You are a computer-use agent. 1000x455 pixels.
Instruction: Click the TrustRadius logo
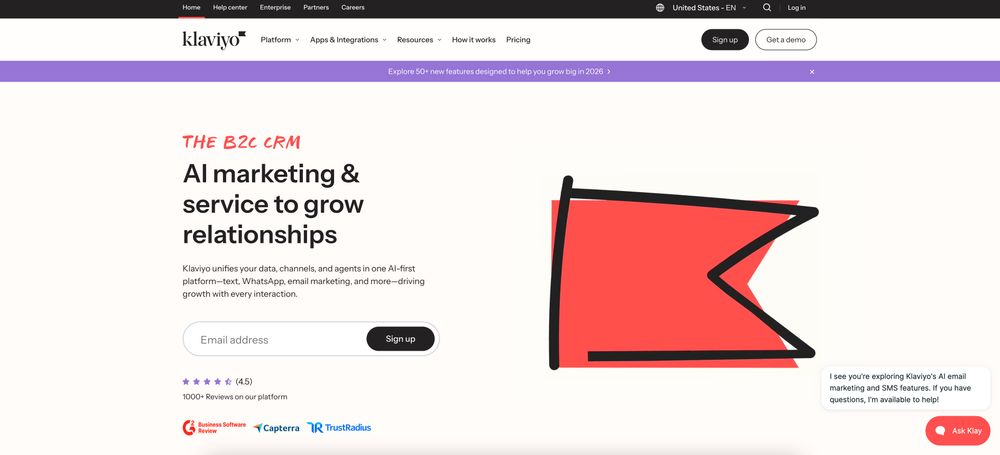339,428
